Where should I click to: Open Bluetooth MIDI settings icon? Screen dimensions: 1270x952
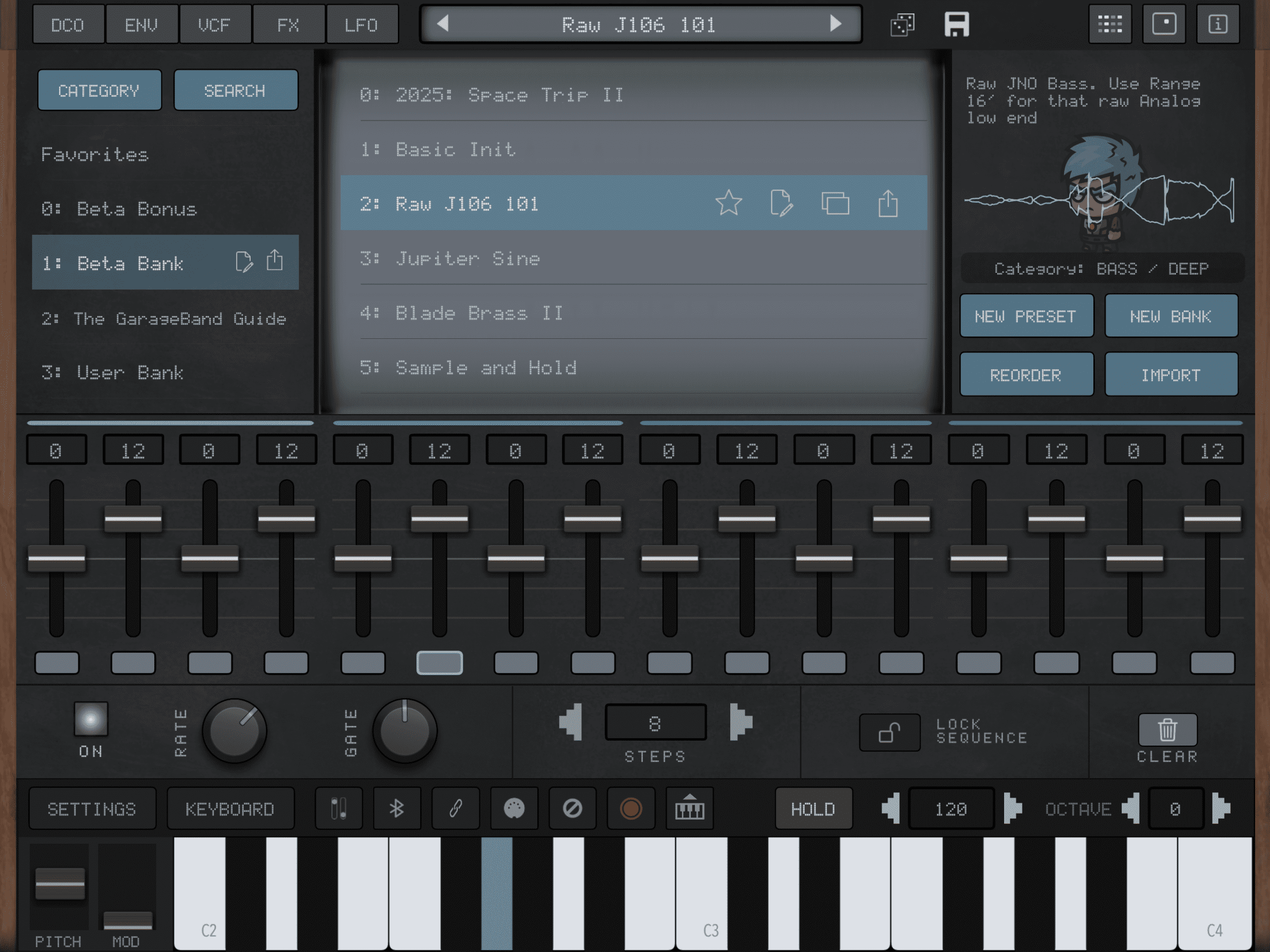coord(397,809)
